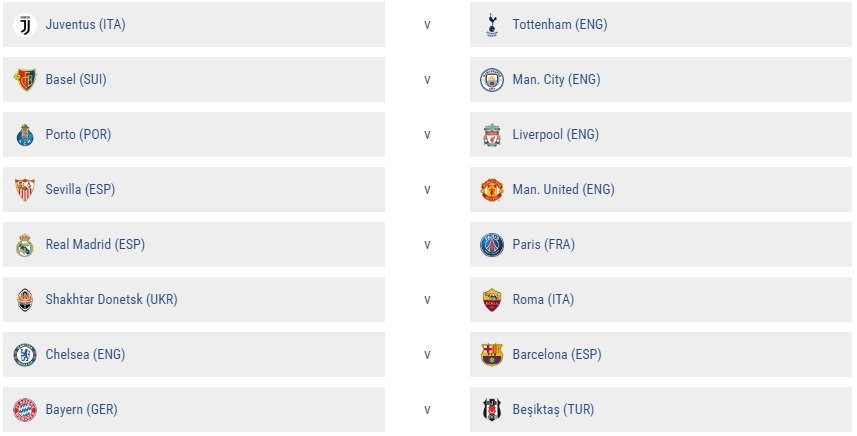
Task: Click the Roma club crest icon
Action: pyautogui.click(x=491, y=300)
